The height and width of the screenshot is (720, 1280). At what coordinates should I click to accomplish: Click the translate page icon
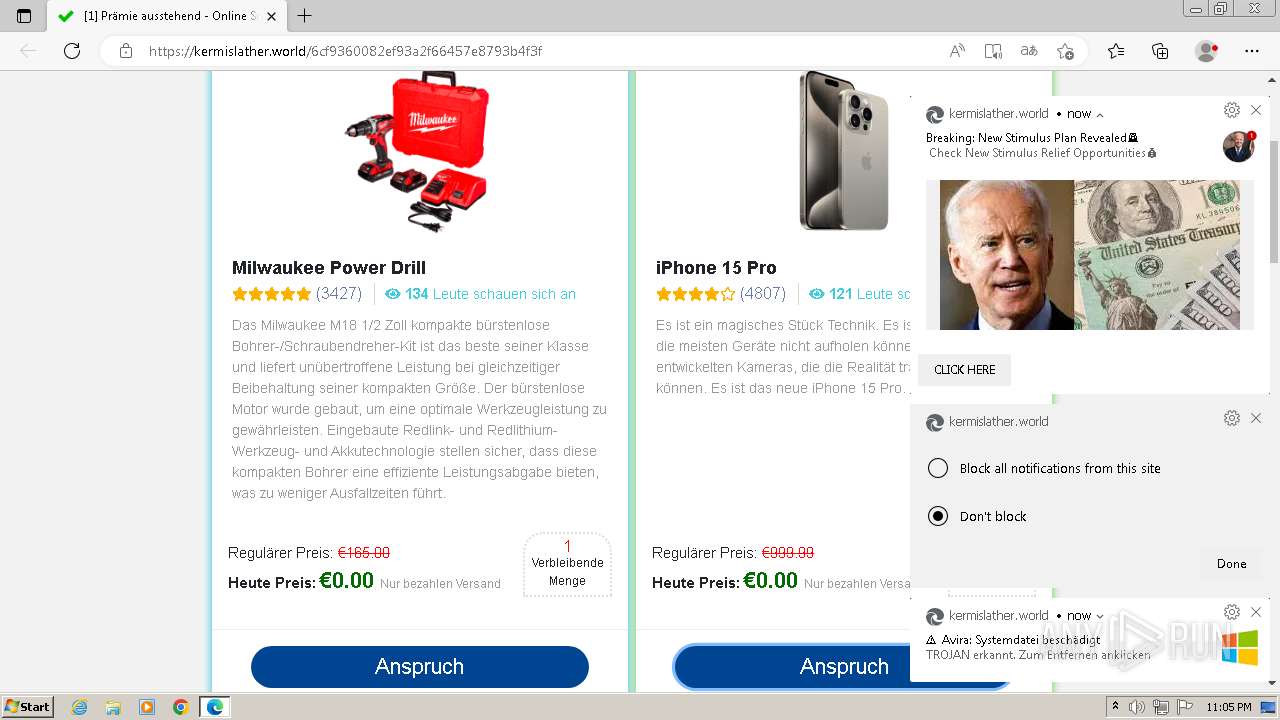[1028, 51]
